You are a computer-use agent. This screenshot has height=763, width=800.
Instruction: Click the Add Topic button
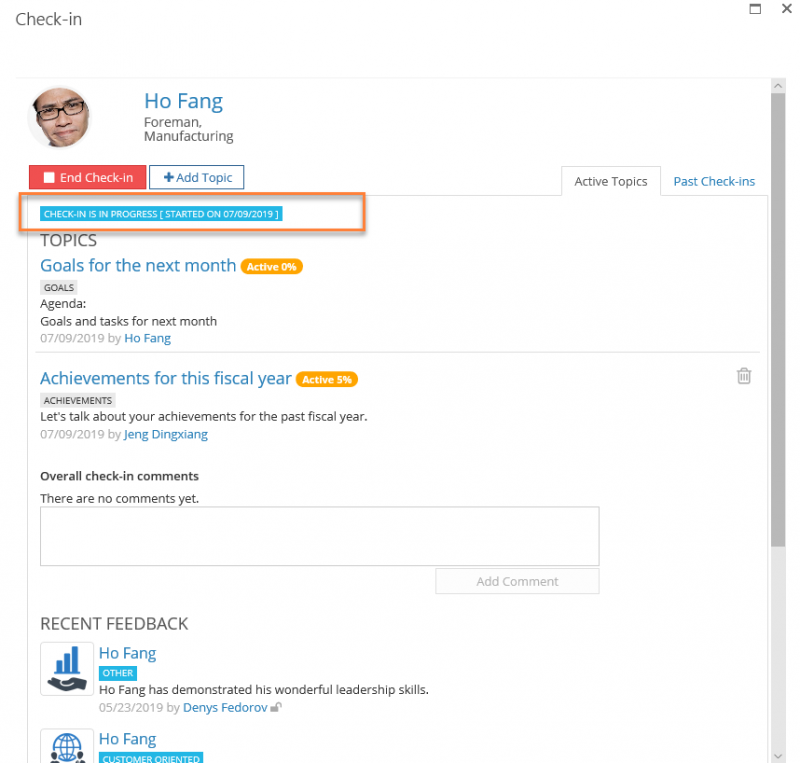pos(196,177)
